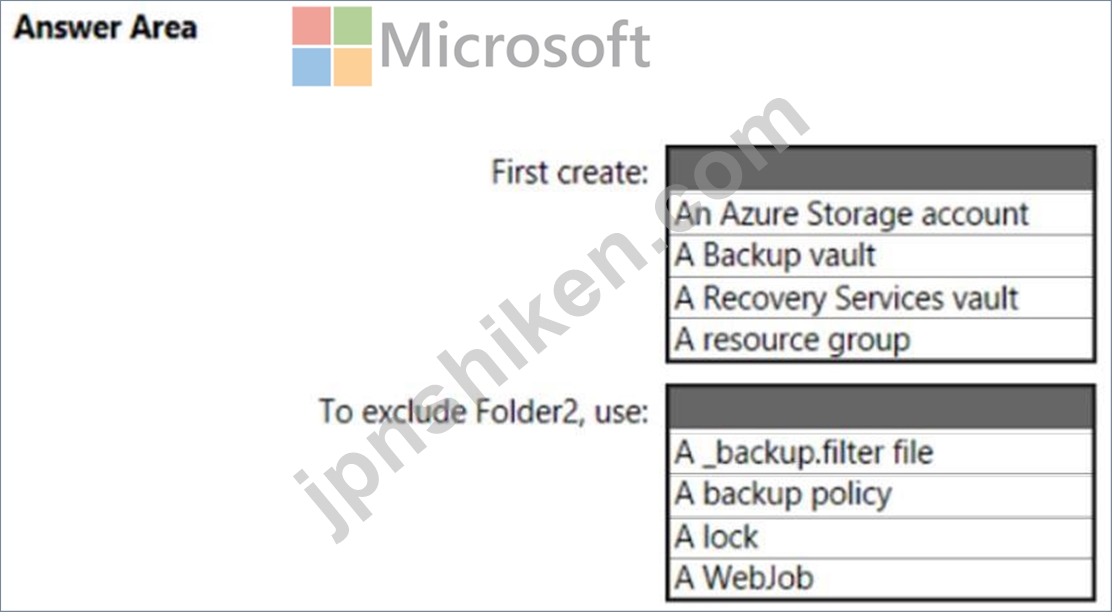Click the "Answer Area" heading
Image resolution: width=1112 pixels, height=612 pixels.
pos(105,27)
